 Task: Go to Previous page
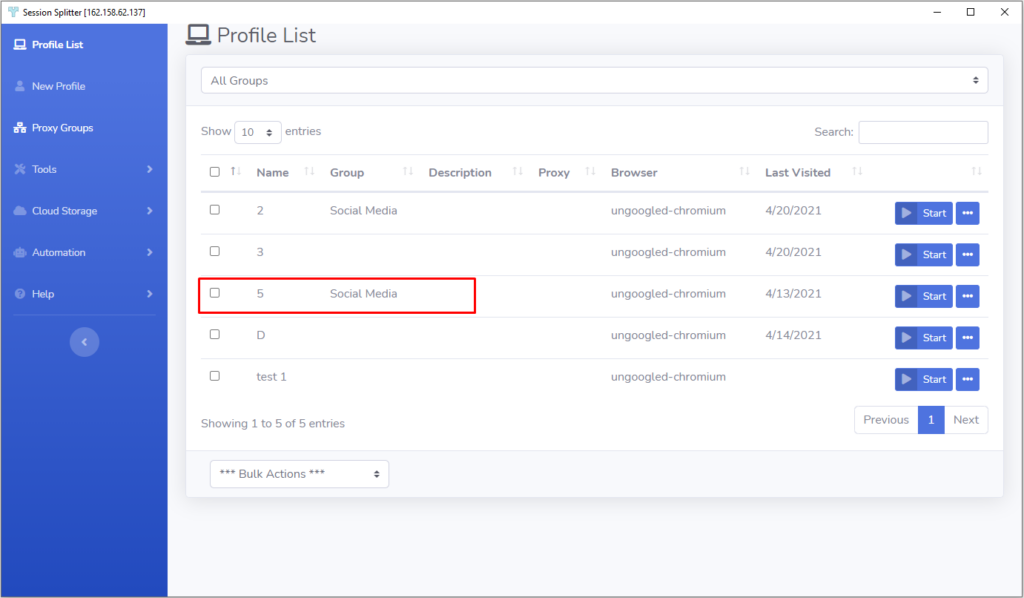[886, 420]
